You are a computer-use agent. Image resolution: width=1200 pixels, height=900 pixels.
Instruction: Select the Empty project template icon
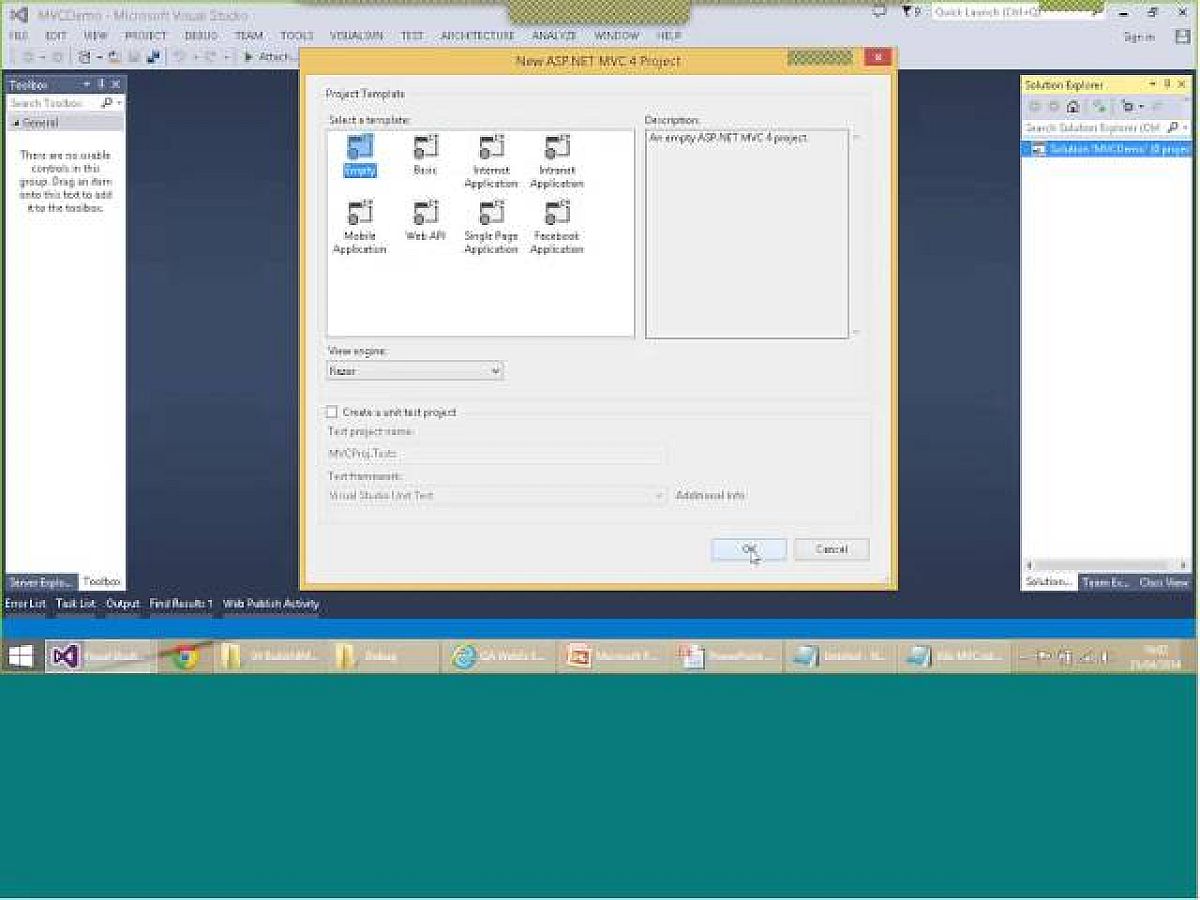(359, 148)
